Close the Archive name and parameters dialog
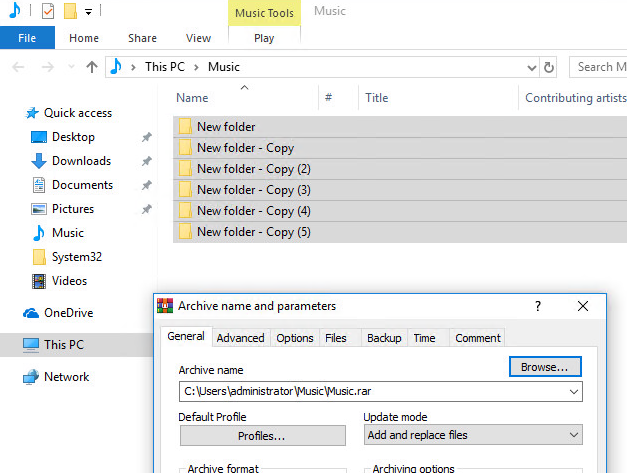This screenshot has height=473, width=627. point(583,306)
